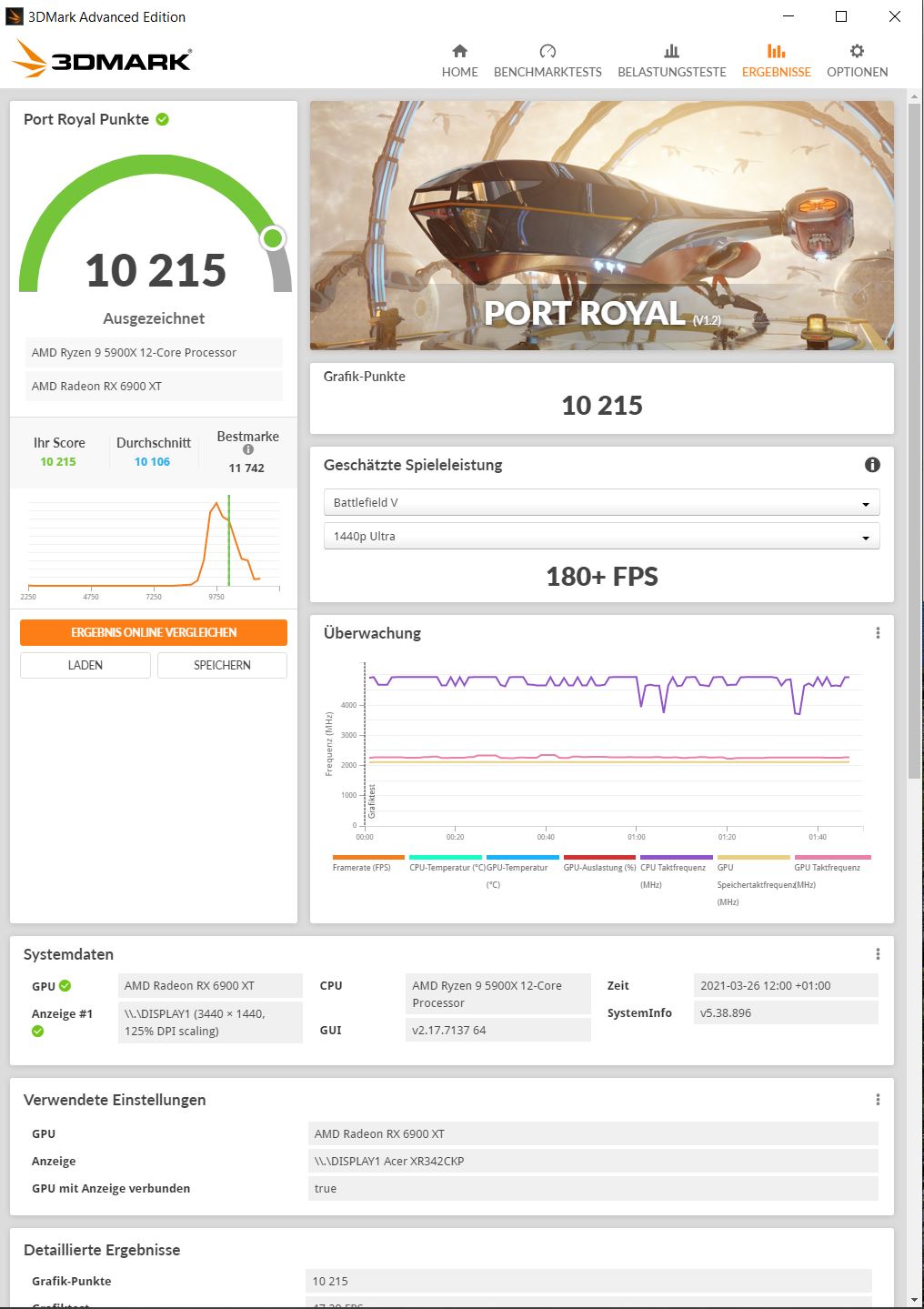Click the Ausgezeichnet rating label
924x1309 pixels.
click(x=154, y=318)
